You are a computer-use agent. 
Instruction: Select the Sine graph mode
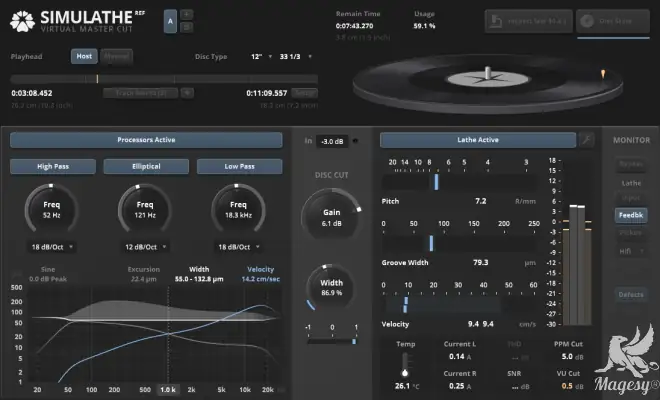48,274
